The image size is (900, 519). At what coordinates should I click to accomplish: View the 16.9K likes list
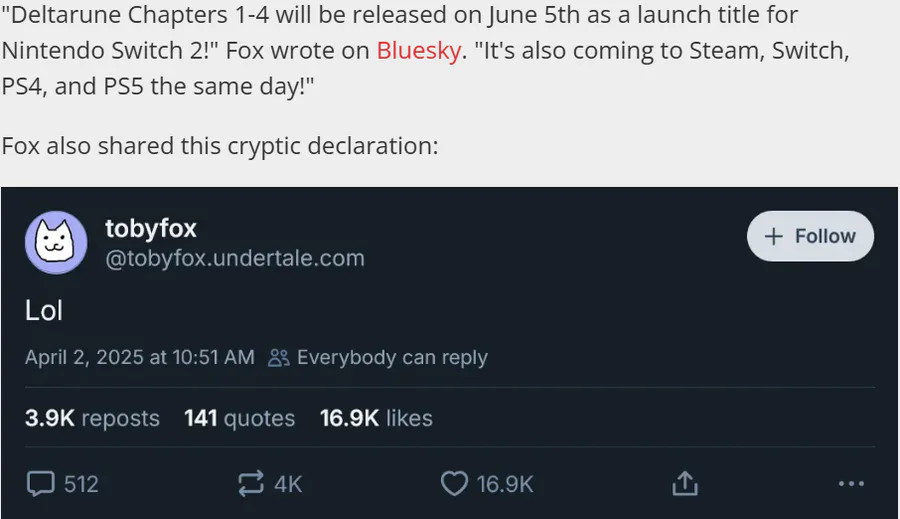[376, 418]
